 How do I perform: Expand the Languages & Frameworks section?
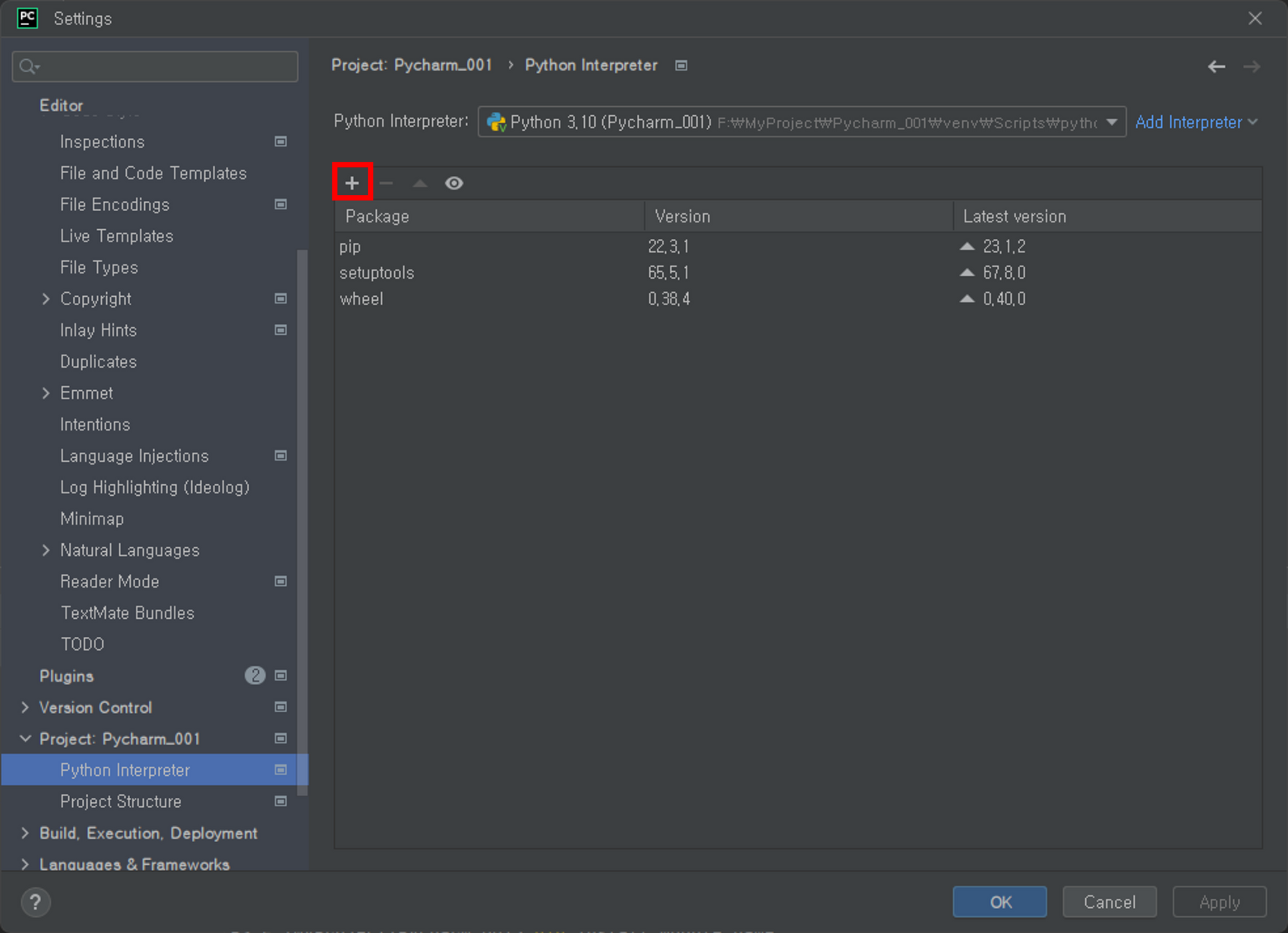pyautogui.click(x=25, y=864)
